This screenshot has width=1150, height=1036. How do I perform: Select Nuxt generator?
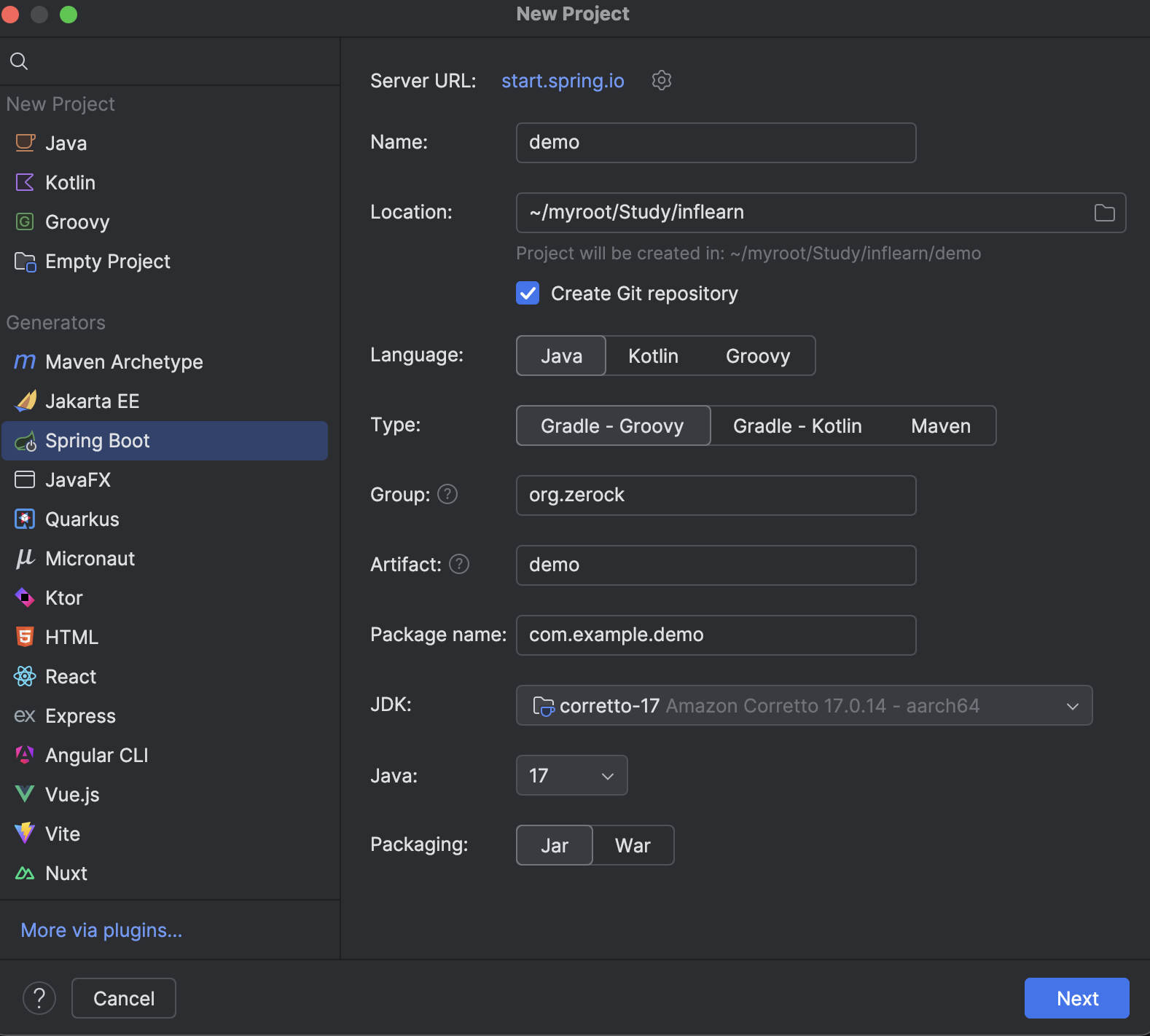[165, 873]
